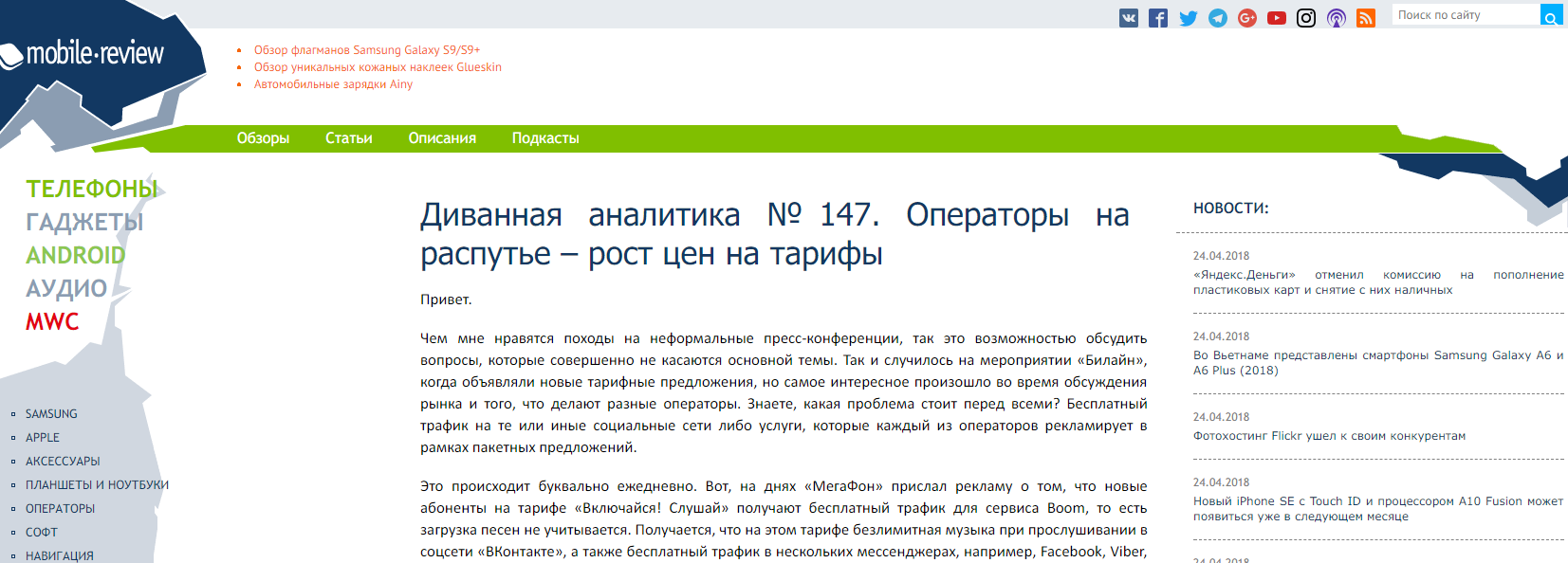Click the mobile-review logo

[x=83, y=55]
